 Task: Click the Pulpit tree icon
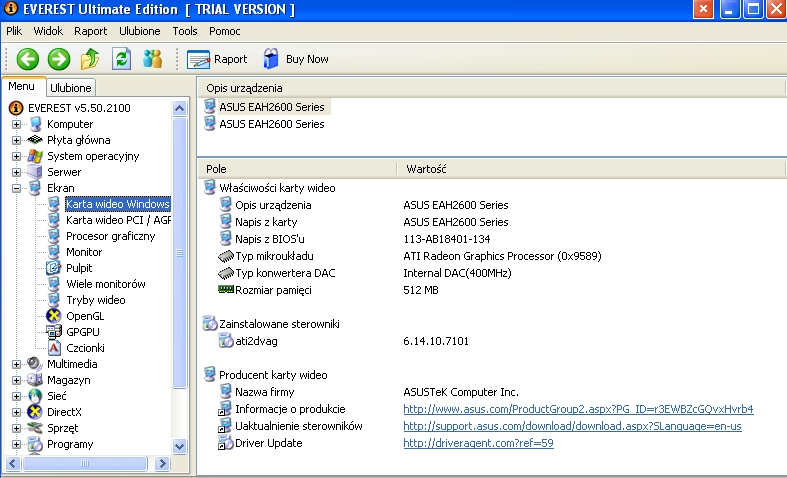[54, 268]
